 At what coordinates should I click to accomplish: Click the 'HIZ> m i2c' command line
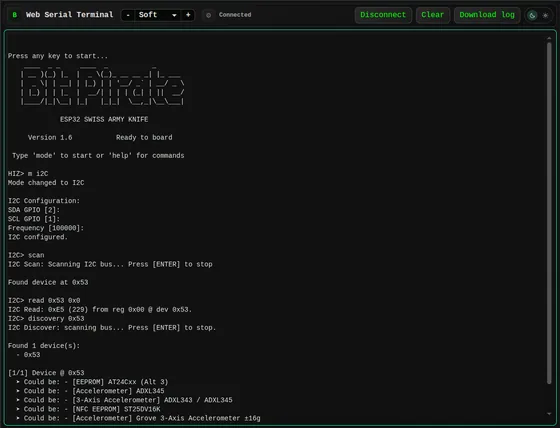coord(28,174)
